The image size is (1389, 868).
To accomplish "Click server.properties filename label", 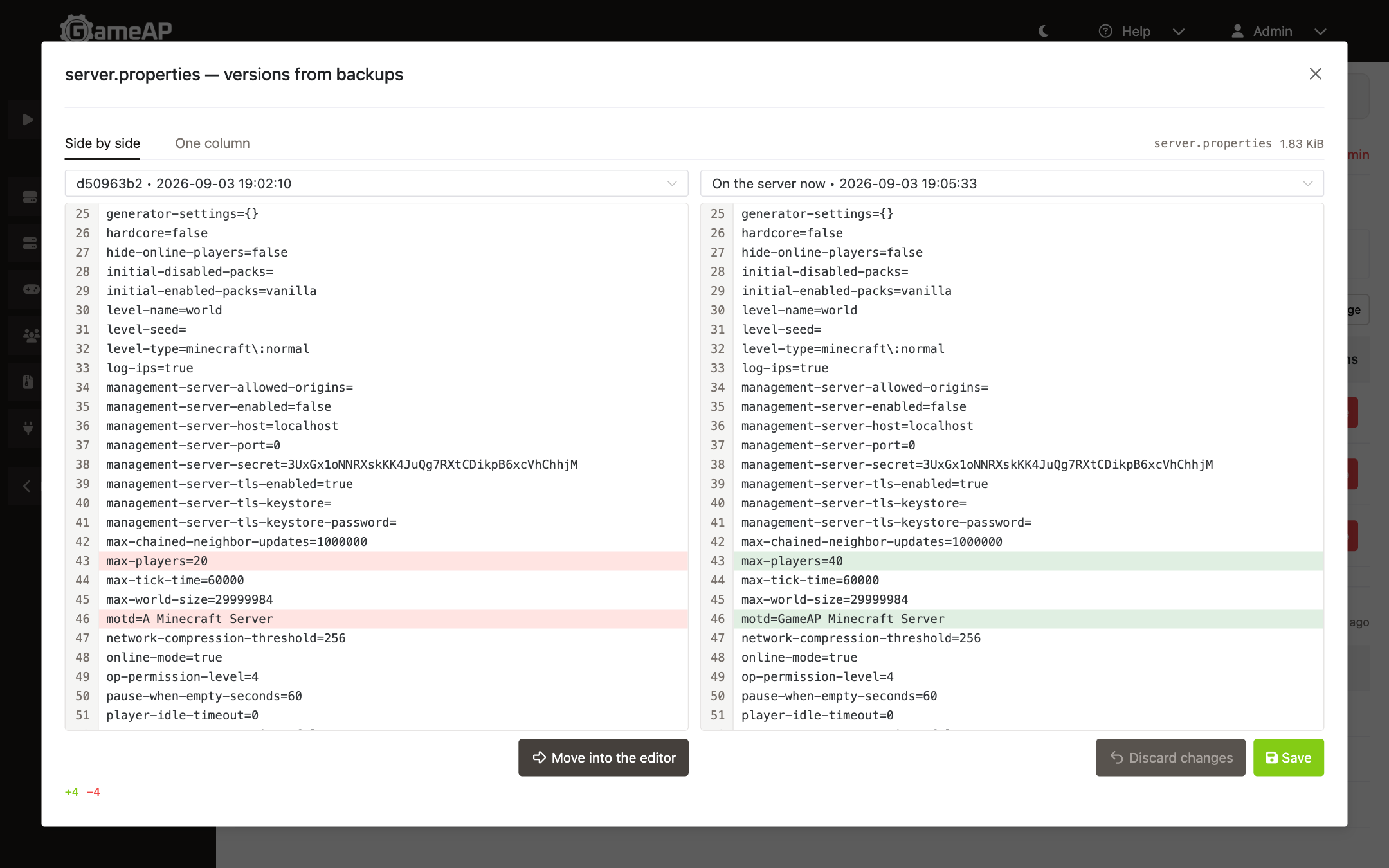I will [x=1212, y=143].
